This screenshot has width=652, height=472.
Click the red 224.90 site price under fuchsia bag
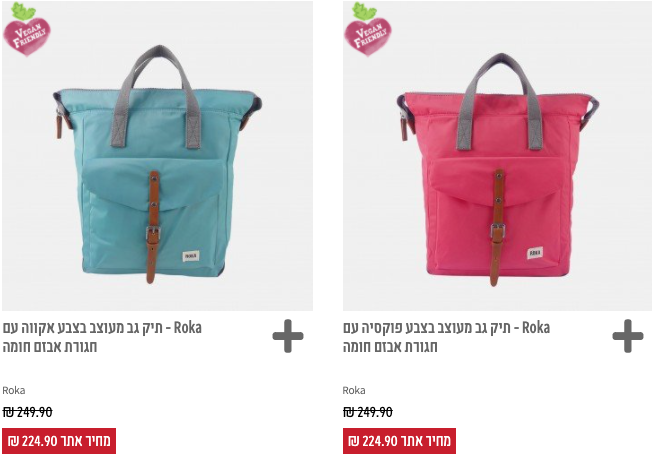tap(399, 441)
